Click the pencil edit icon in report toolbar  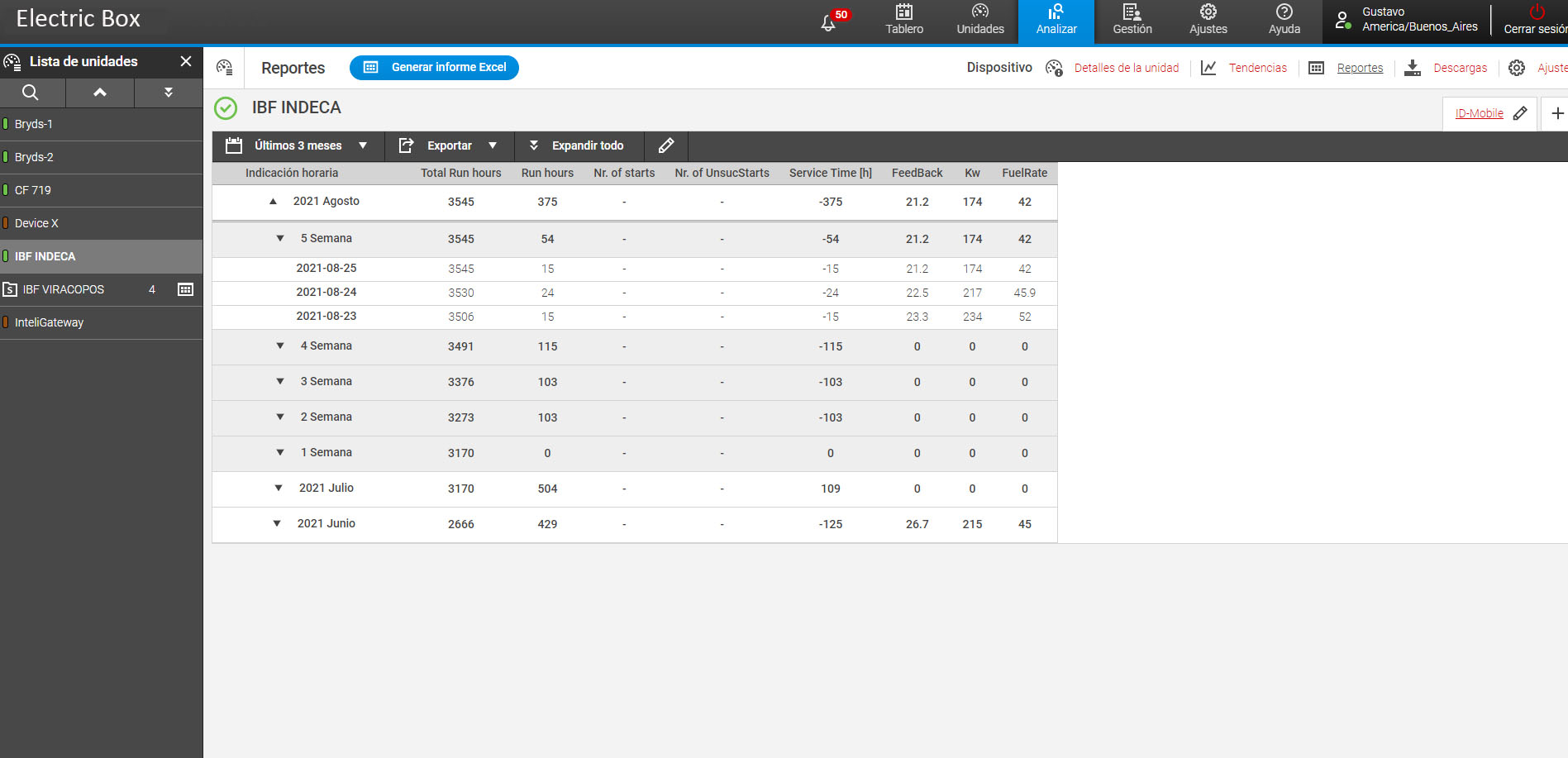tap(665, 145)
